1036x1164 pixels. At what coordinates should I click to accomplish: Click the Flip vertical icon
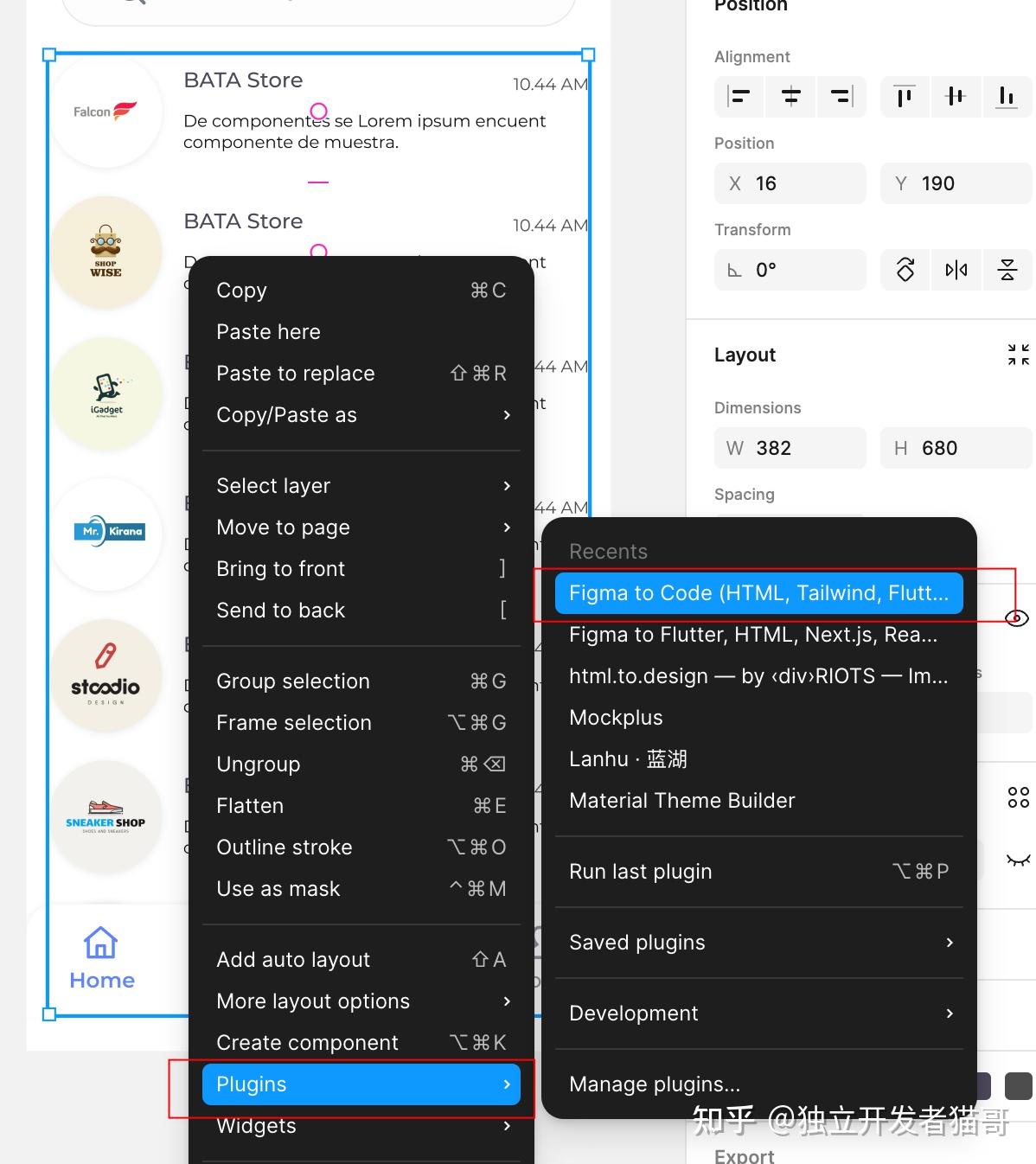pyautogui.click(x=1007, y=270)
